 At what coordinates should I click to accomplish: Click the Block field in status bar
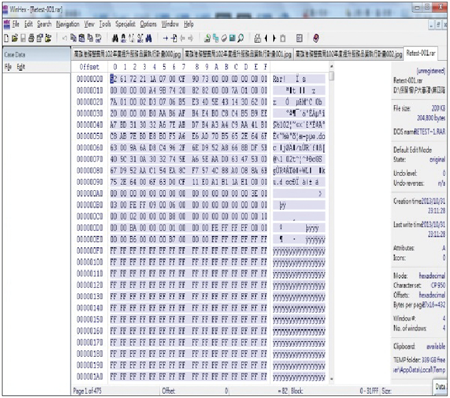(x=334, y=390)
